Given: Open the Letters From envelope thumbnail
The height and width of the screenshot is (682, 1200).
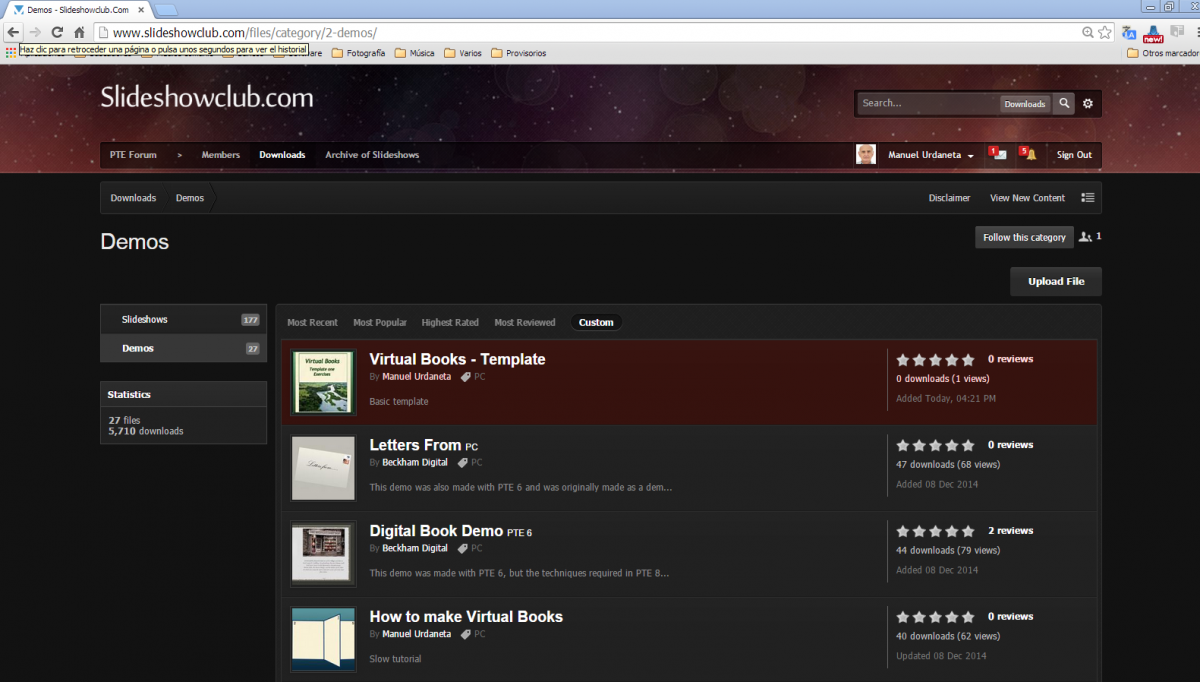Looking at the screenshot, I should tap(323, 468).
